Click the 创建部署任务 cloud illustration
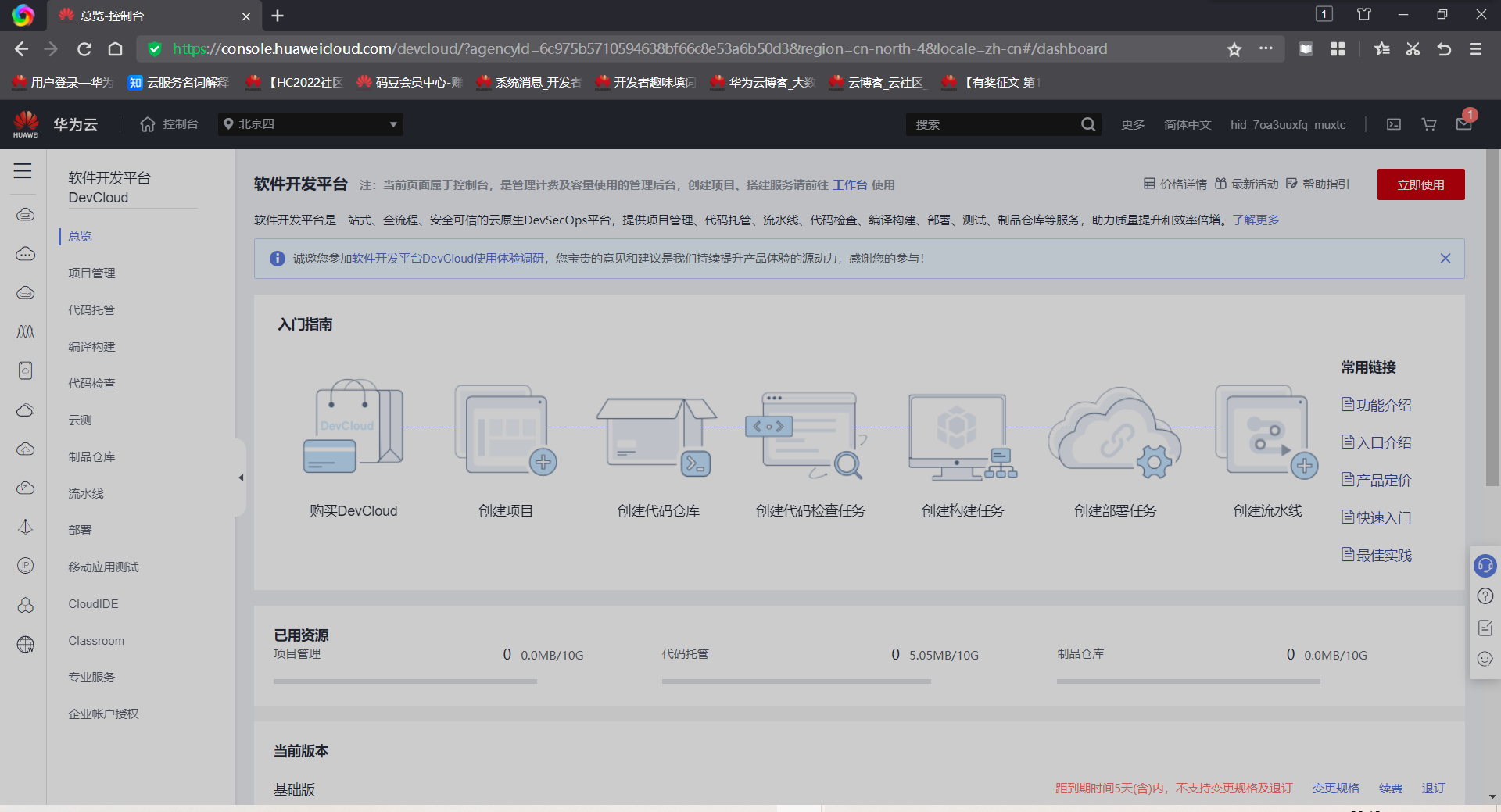Image resolution: width=1501 pixels, height=812 pixels. 1115,433
